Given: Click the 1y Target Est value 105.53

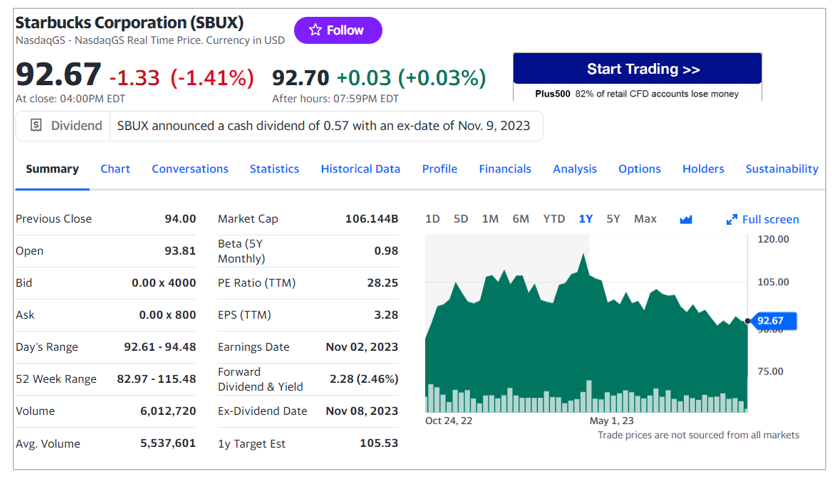Looking at the screenshot, I should pyautogui.click(x=379, y=443).
